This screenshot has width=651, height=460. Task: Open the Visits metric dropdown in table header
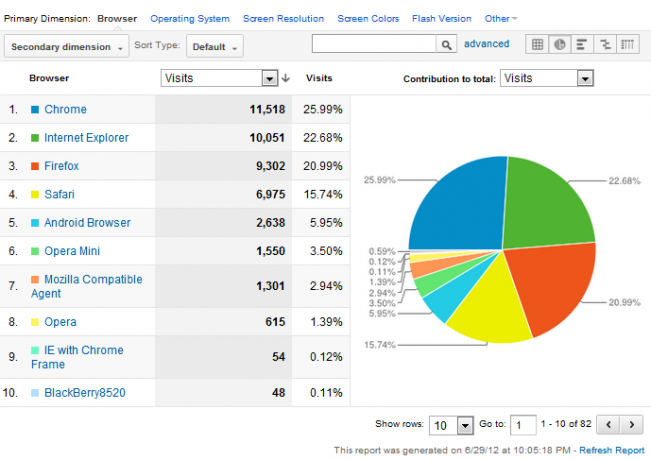[x=219, y=78]
